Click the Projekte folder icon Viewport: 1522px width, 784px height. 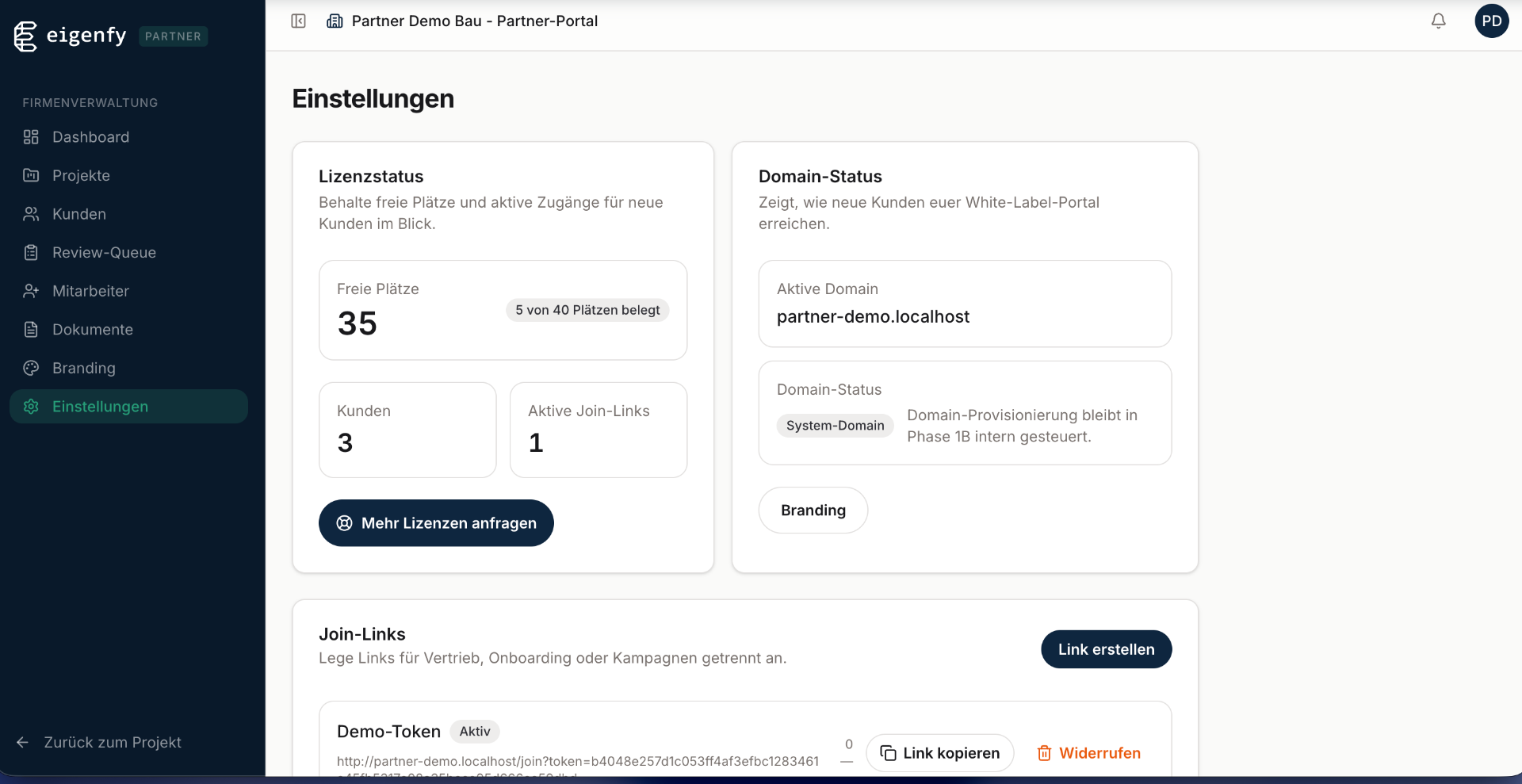[x=31, y=175]
